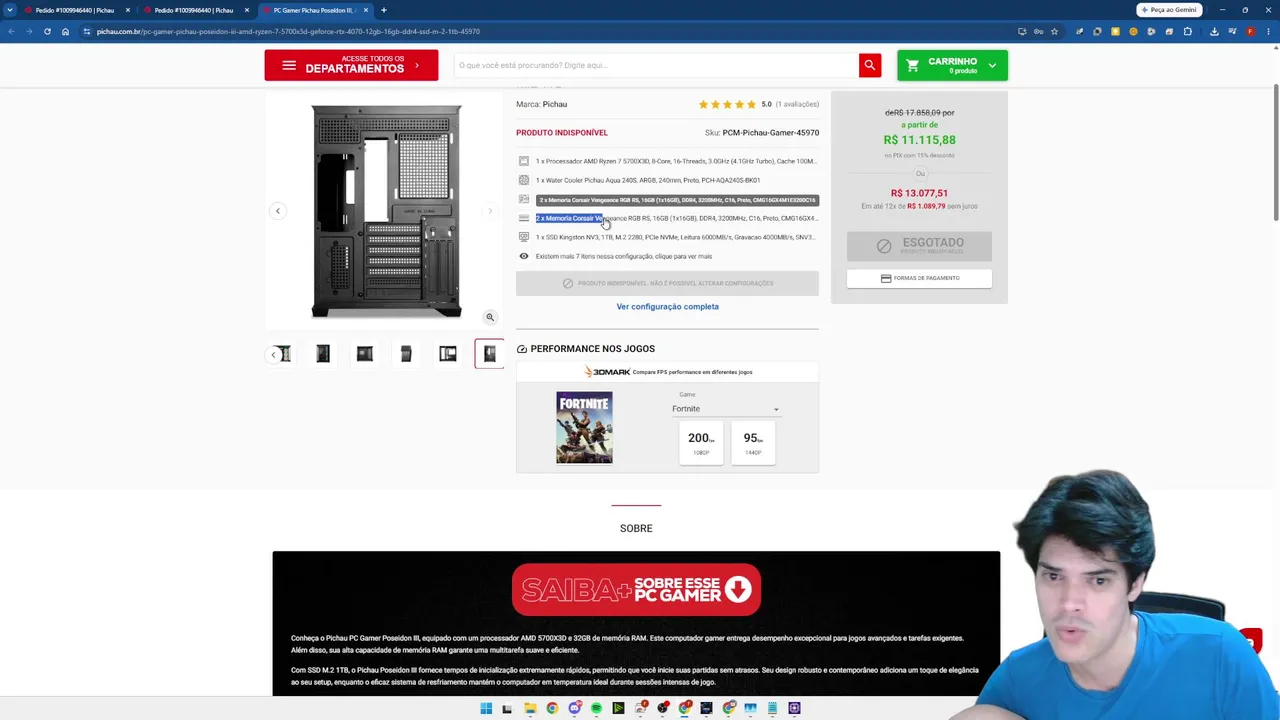The image size is (1280, 720).
Task: Show previous product image arrow
Action: 278,211
